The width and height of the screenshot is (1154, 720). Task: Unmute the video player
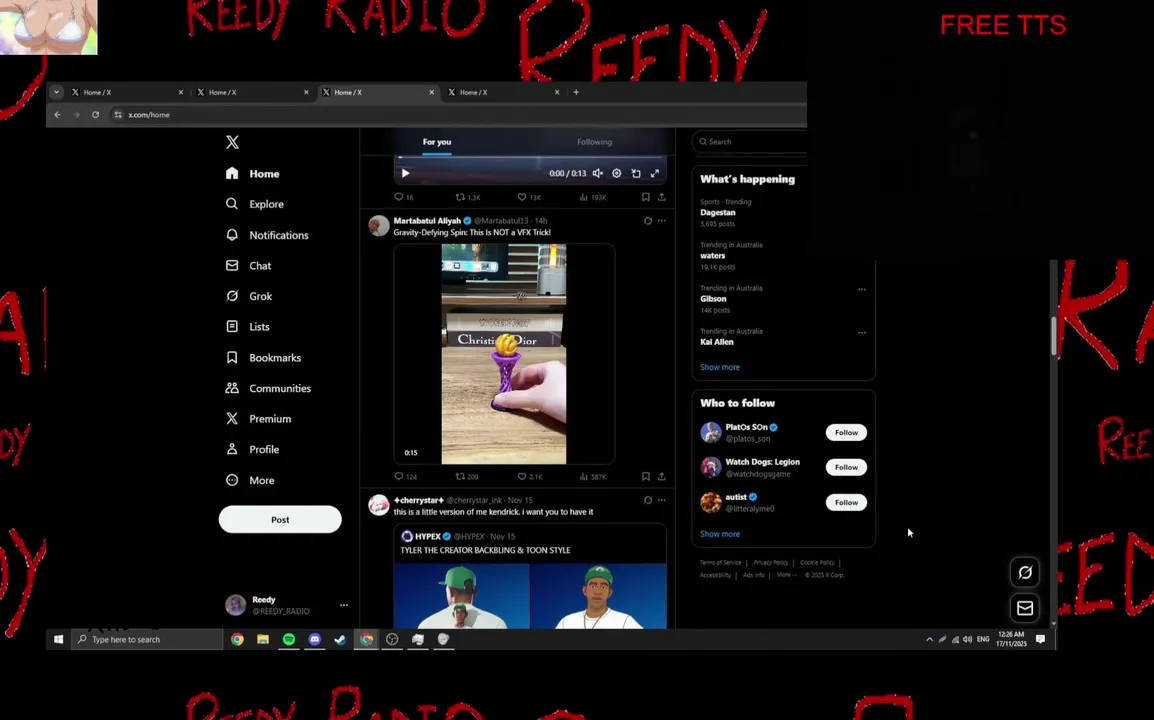click(x=598, y=174)
